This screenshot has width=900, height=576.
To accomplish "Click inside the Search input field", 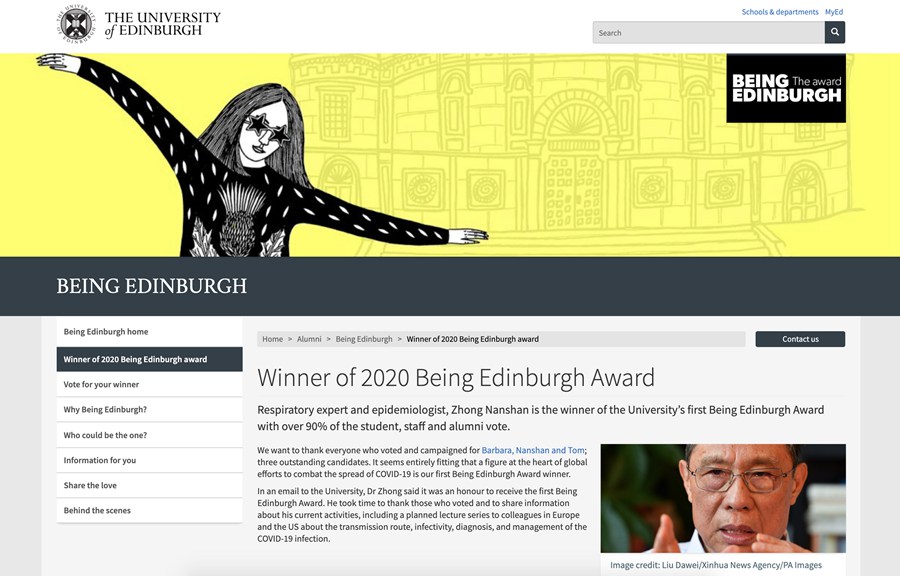I will pyautogui.click(x=708, y=33).
